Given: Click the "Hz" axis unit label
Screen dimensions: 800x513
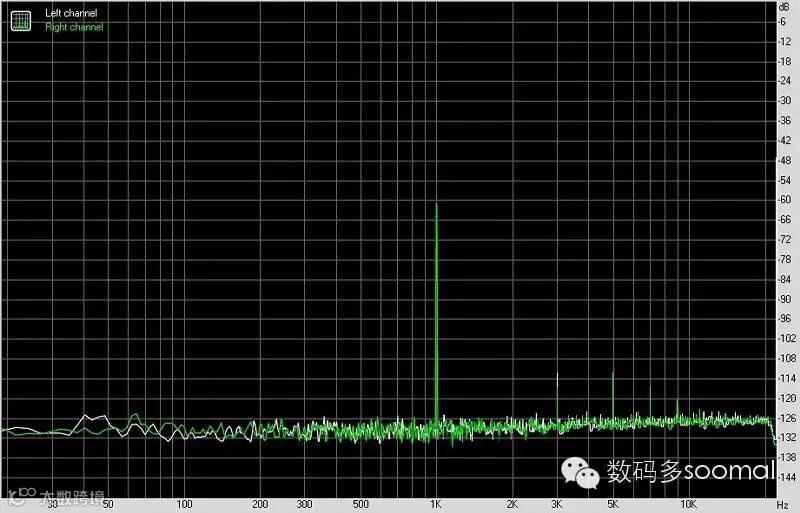Looking at the screenshot, I should [x=783, y=505].
